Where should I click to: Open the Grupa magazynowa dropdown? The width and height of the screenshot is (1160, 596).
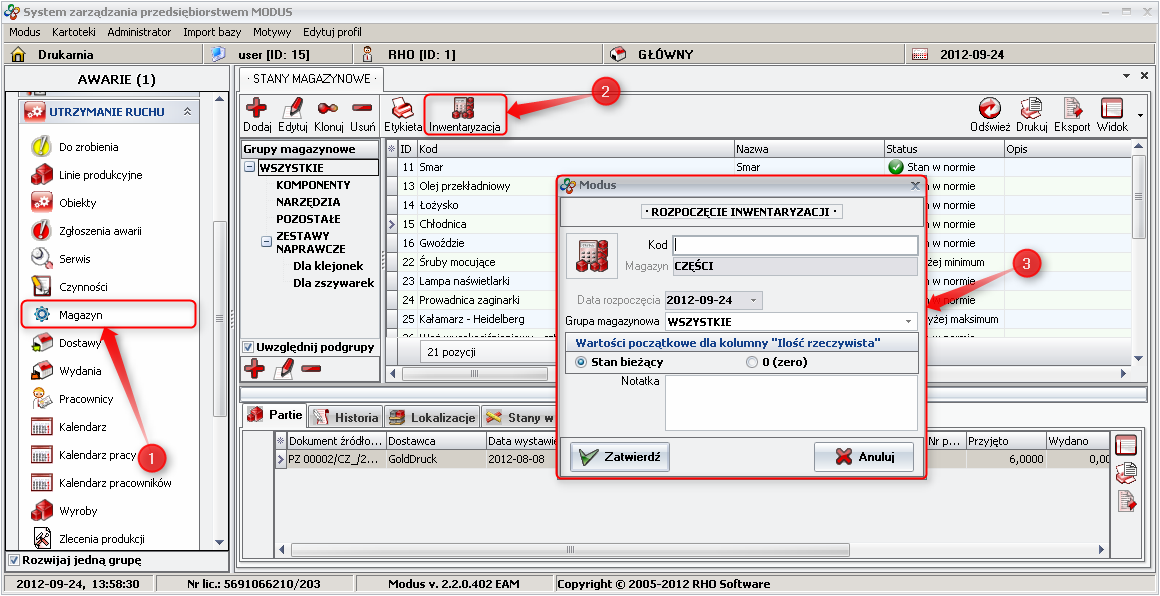click(x=908, y=322)
